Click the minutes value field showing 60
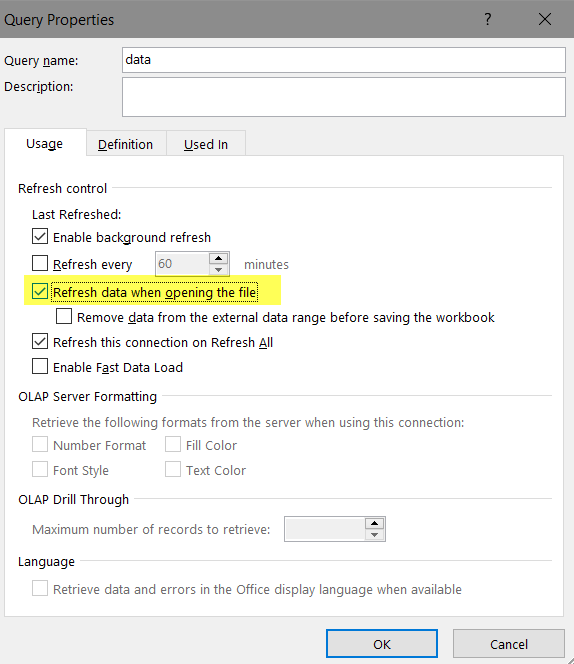574x664 pixels. 182,264
